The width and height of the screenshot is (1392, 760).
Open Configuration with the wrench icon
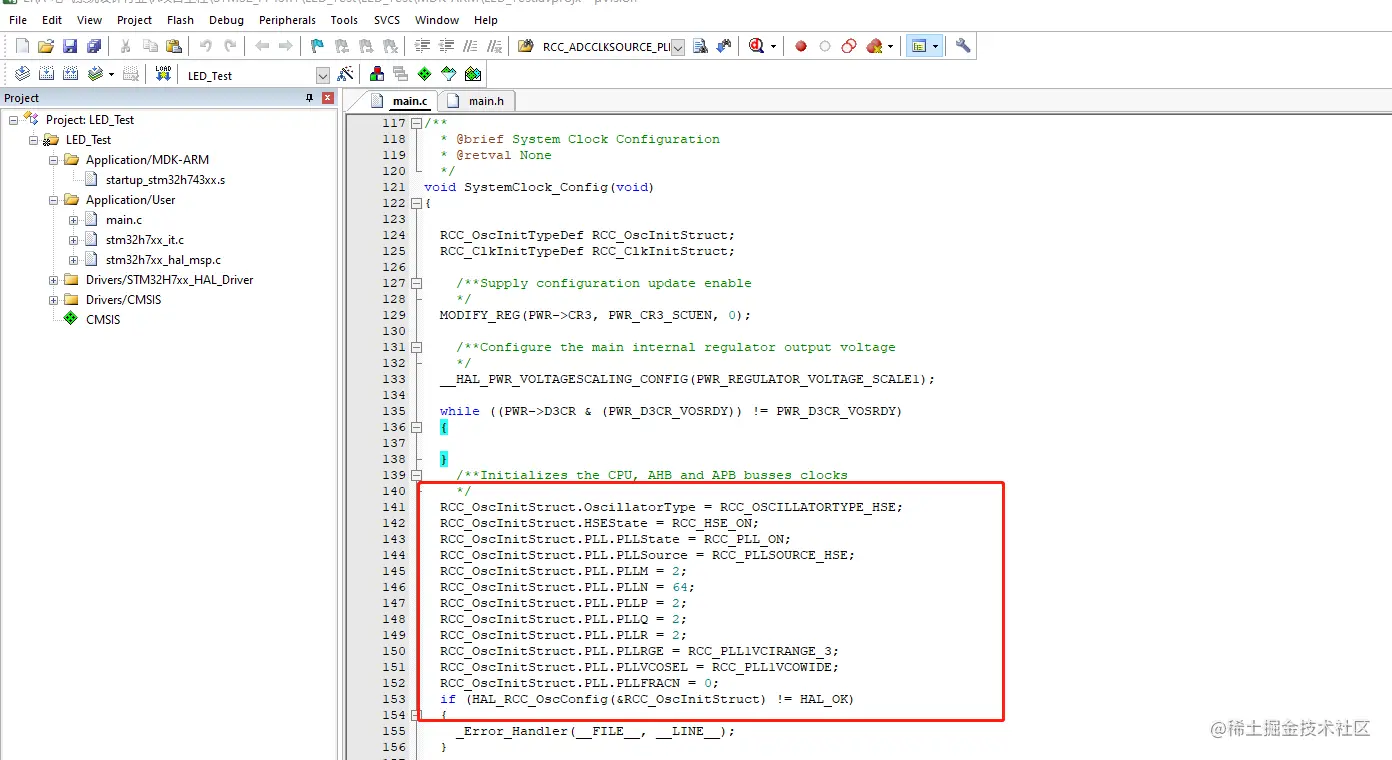click(963, 46)
